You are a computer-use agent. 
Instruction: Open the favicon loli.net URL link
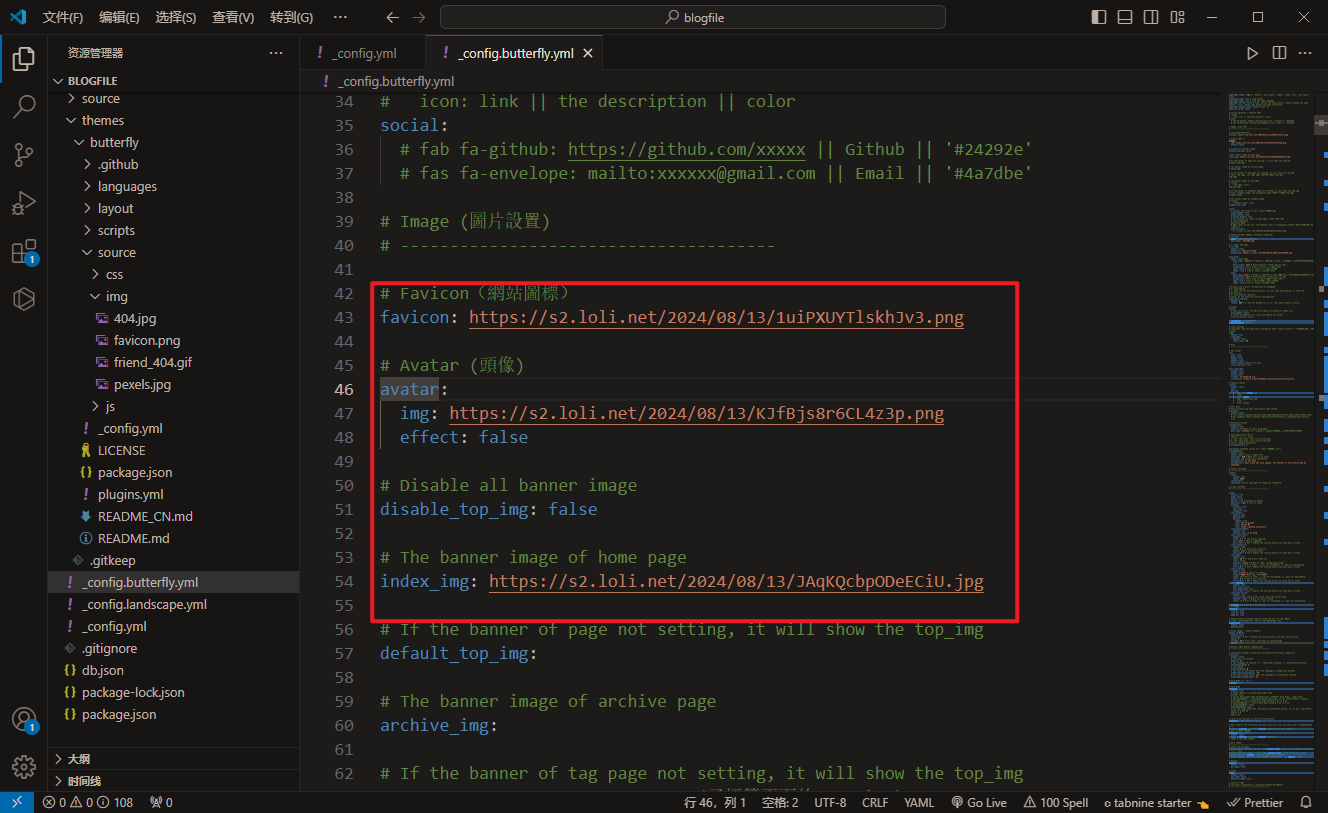(716, 318)
